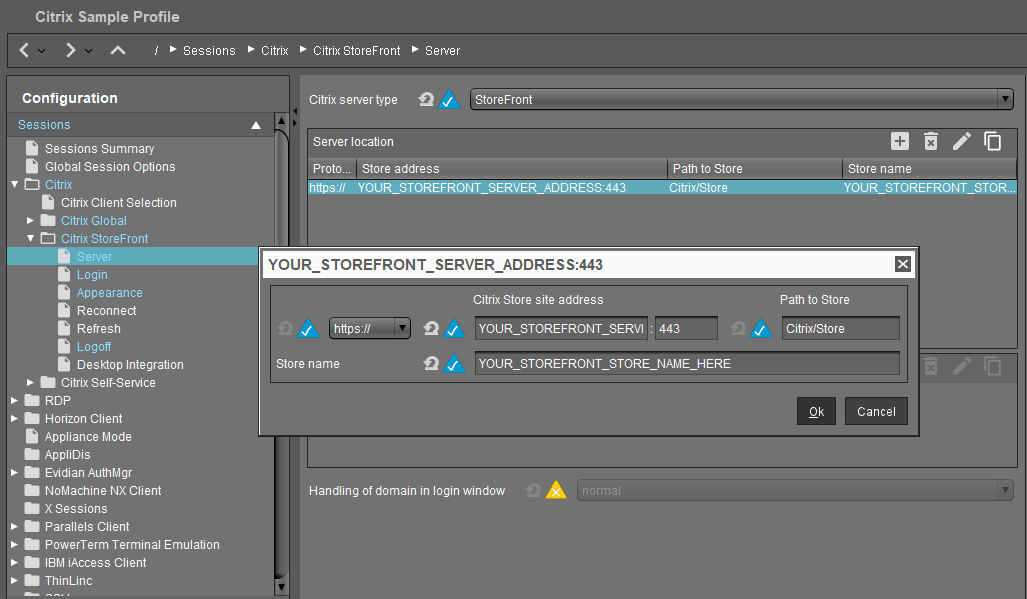This screenshot has width=1027, height=599.
Task: Reset the Store name value
Action: pos(431,363)
